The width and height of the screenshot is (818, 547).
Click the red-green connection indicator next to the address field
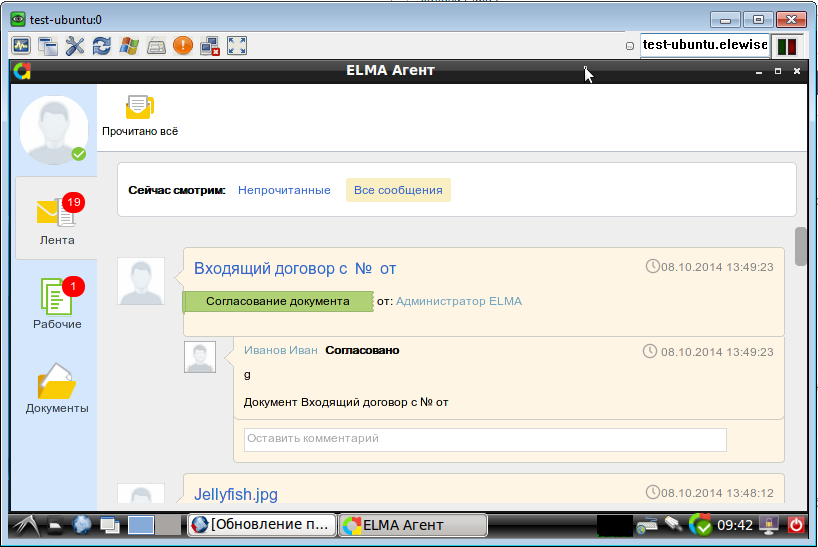[x=787, y=46]
